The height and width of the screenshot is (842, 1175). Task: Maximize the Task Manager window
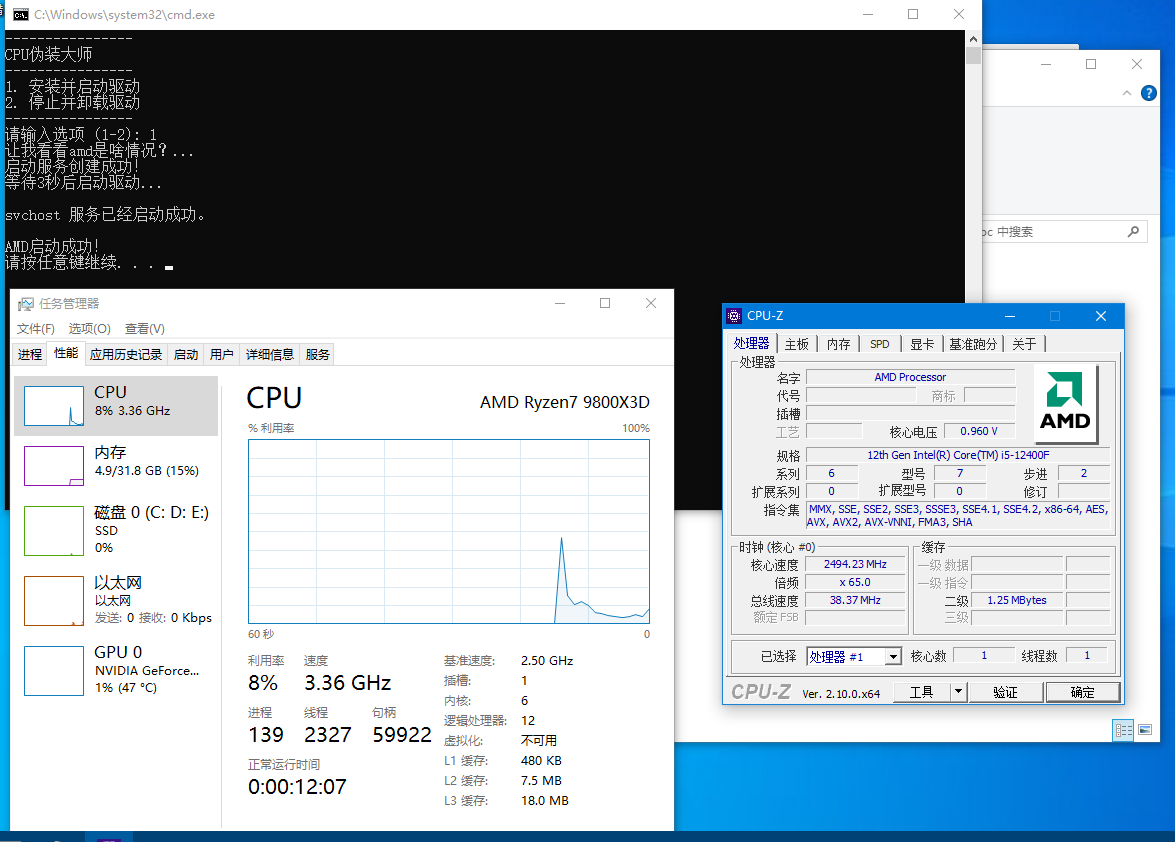(x=605, y=303)
